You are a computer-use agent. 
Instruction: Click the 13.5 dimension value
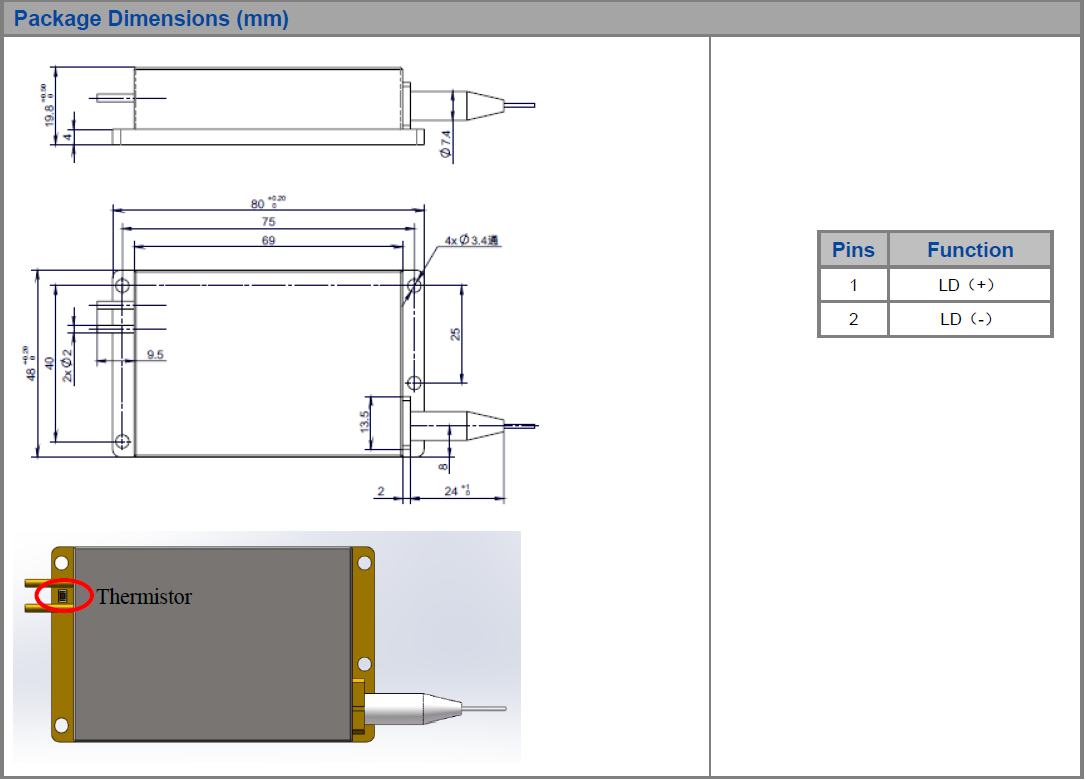tap(365, 422)
